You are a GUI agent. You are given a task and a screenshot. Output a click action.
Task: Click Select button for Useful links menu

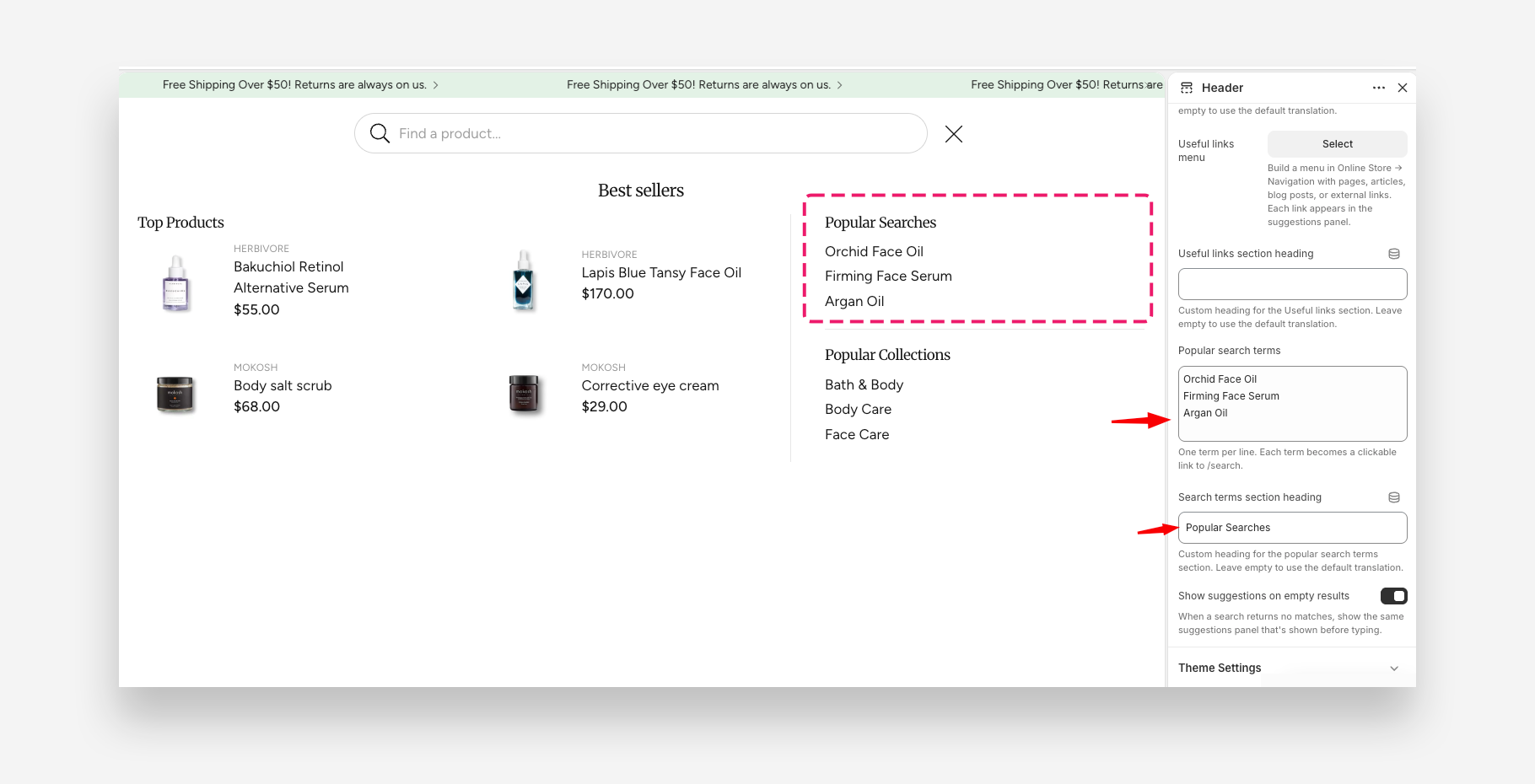(x=1337, y=144)
